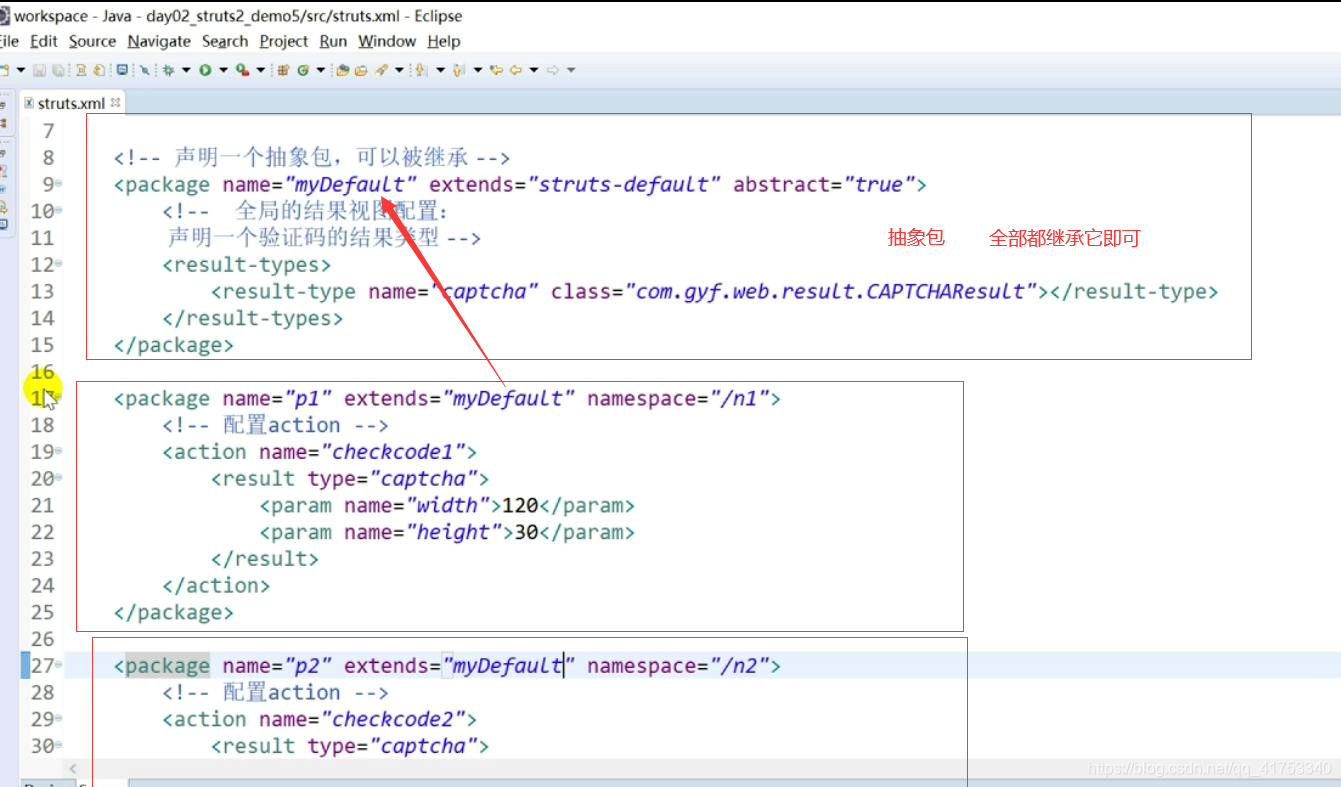Open the Debug configurations dropdown arrow
1341x787 pixels.
[x=186, y=70]
